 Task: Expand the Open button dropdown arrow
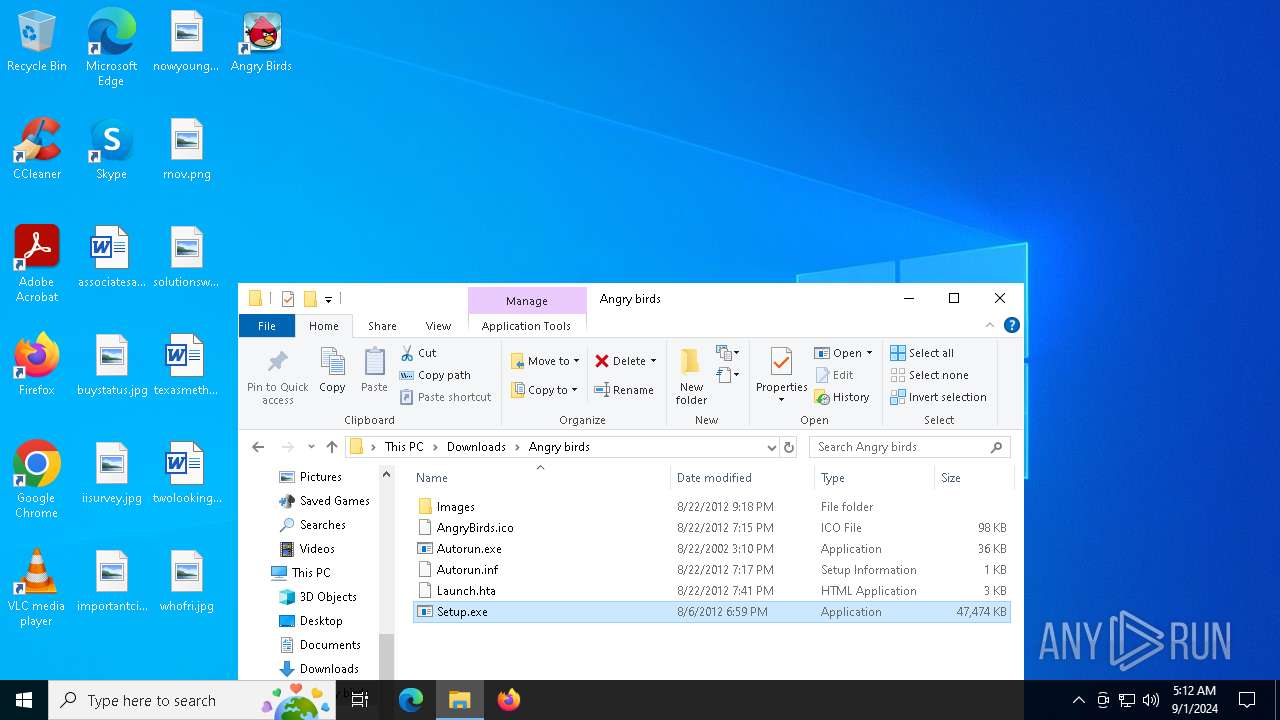[869, 353]
